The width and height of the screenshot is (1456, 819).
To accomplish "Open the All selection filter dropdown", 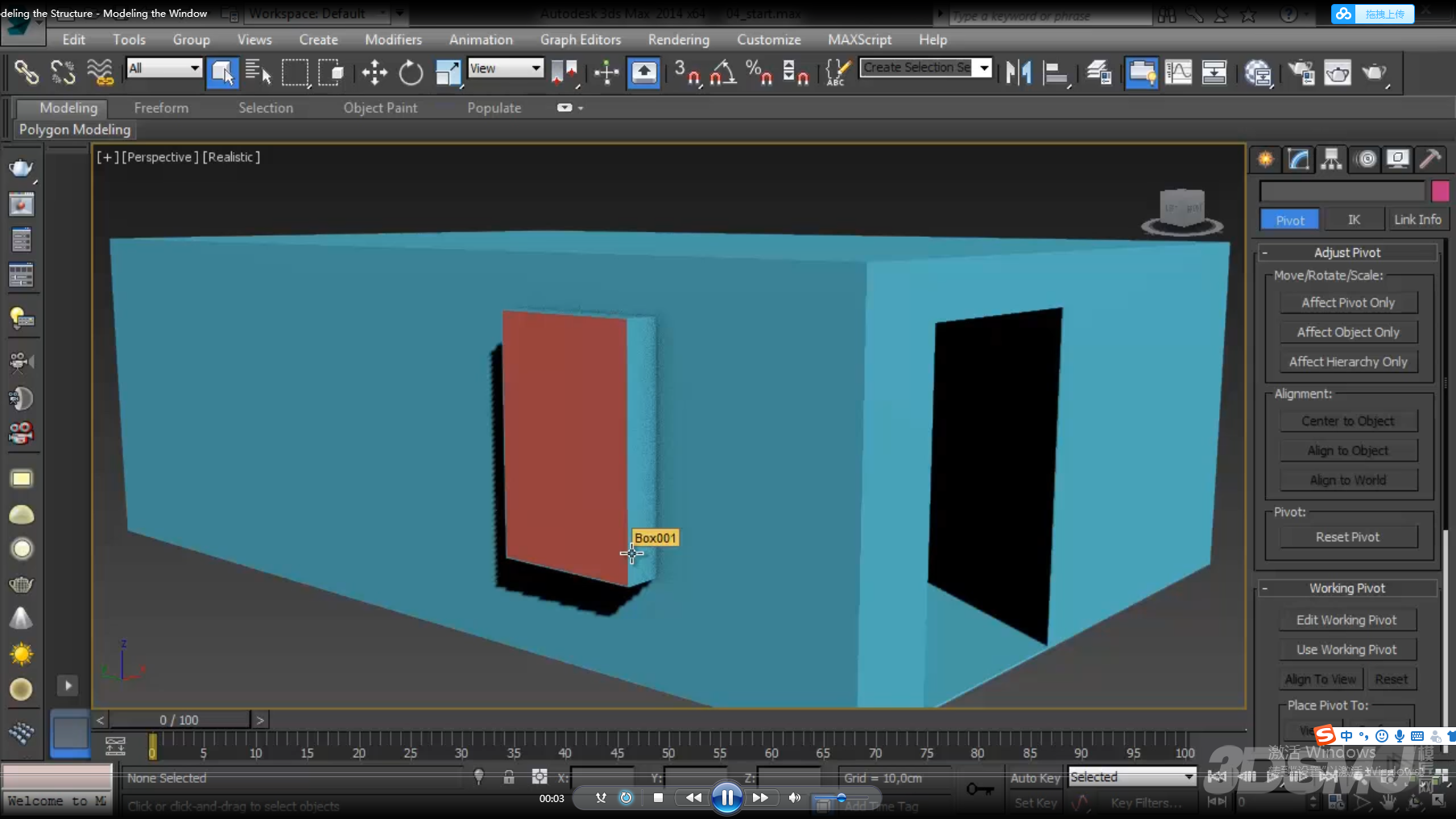I will (164, 68).
